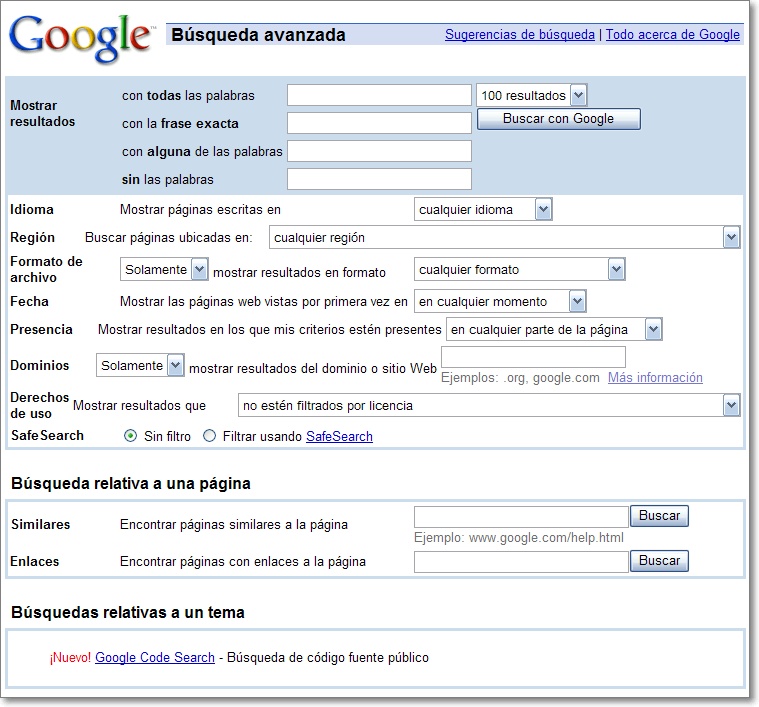
Task: Select the Sin filtro radio button
Action: point(130,436)
